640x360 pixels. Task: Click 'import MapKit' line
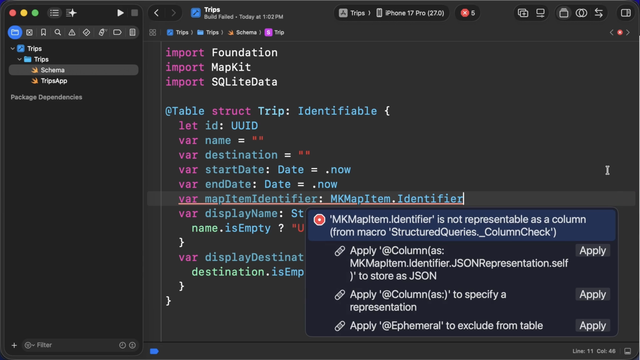pyautogui.click(x=208, y=67)
